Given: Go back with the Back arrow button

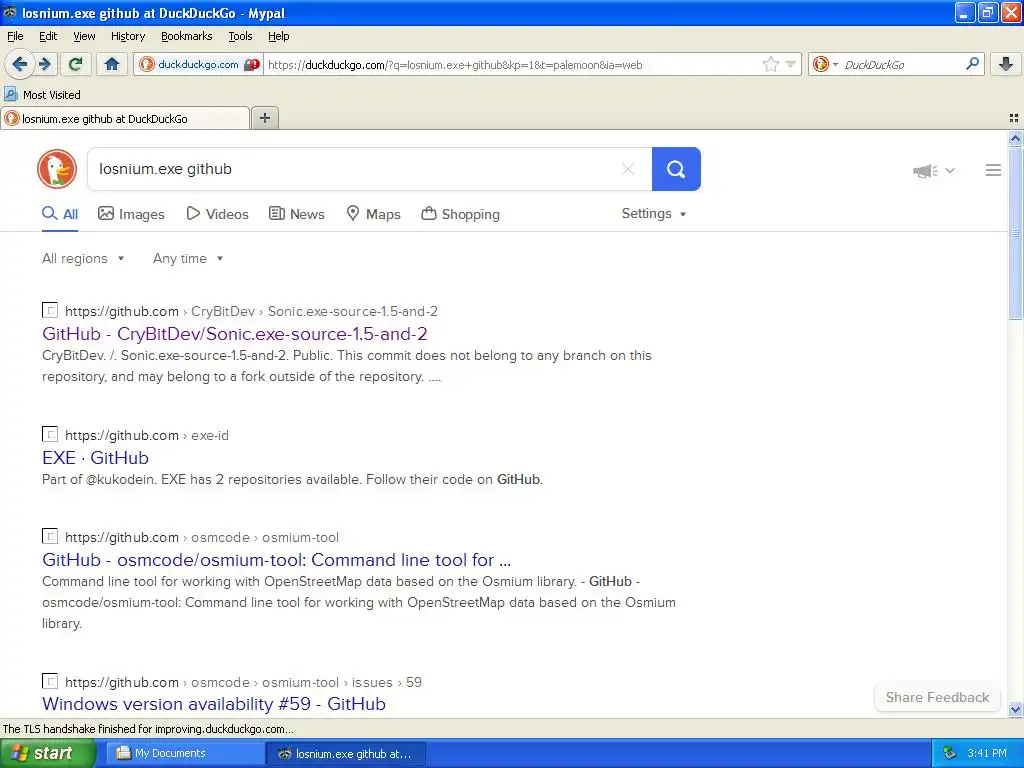Looking at the screenshot, I should (x=19, y=64).
